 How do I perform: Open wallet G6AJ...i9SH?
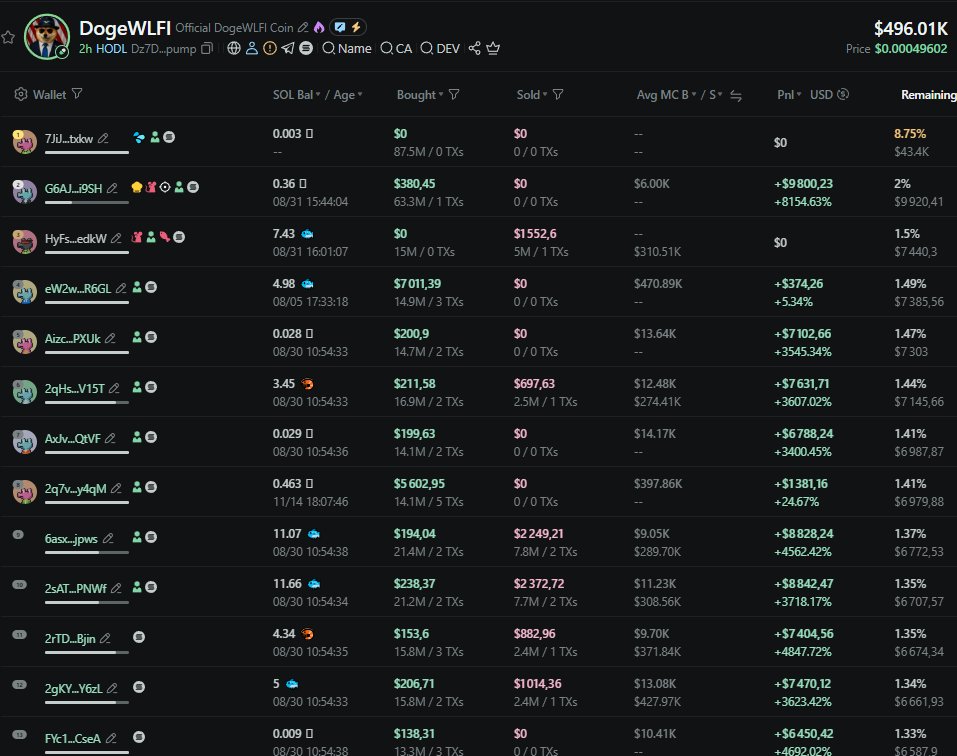click(73, 189)
